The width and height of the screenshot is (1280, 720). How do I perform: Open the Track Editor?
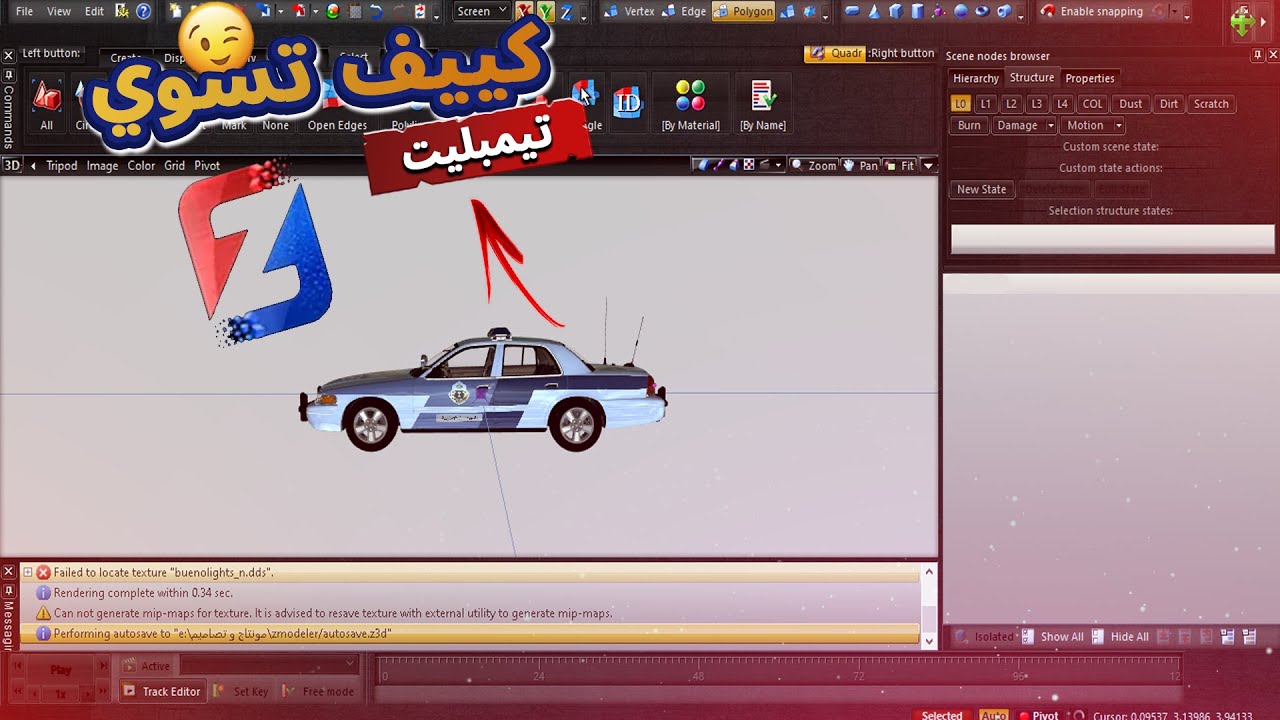162,691
